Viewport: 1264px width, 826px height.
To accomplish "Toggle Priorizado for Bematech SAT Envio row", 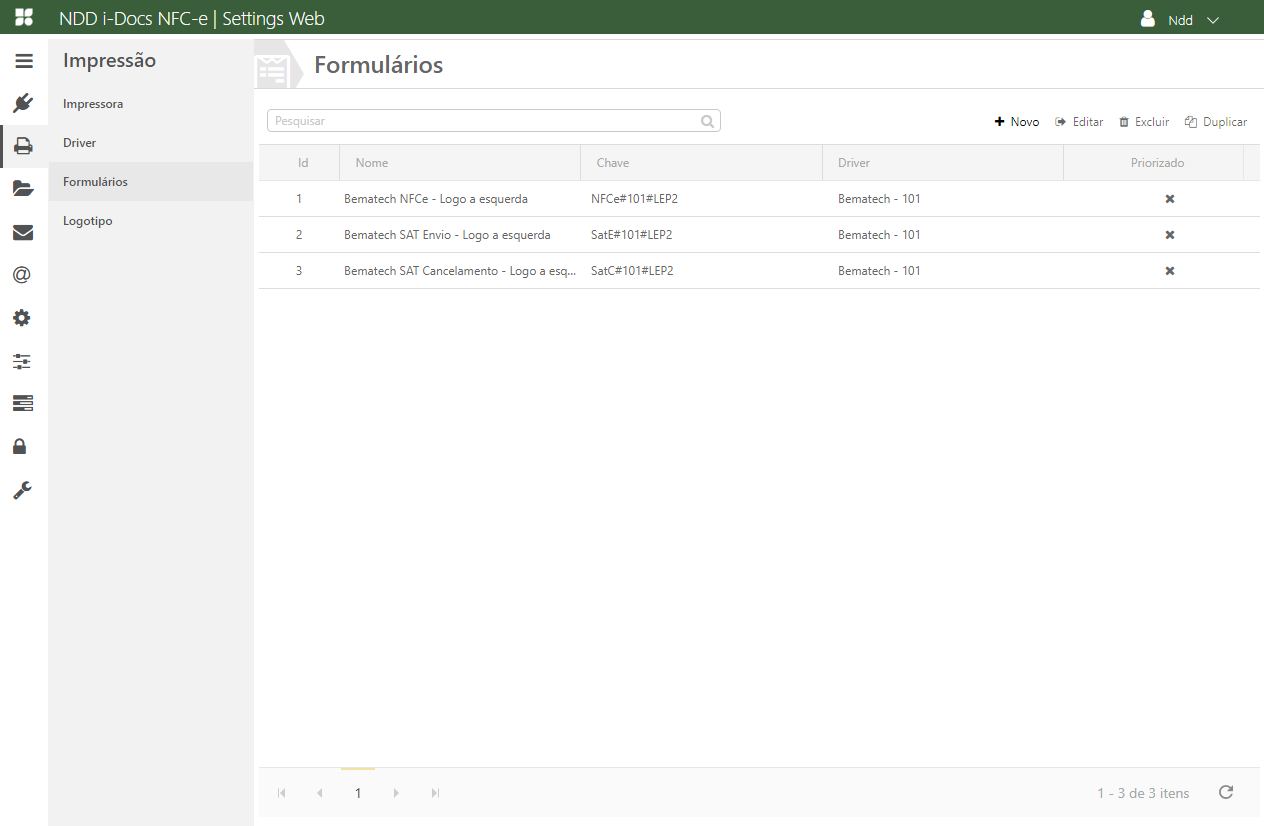I will pyautogui.click(x=1169, y=235).
